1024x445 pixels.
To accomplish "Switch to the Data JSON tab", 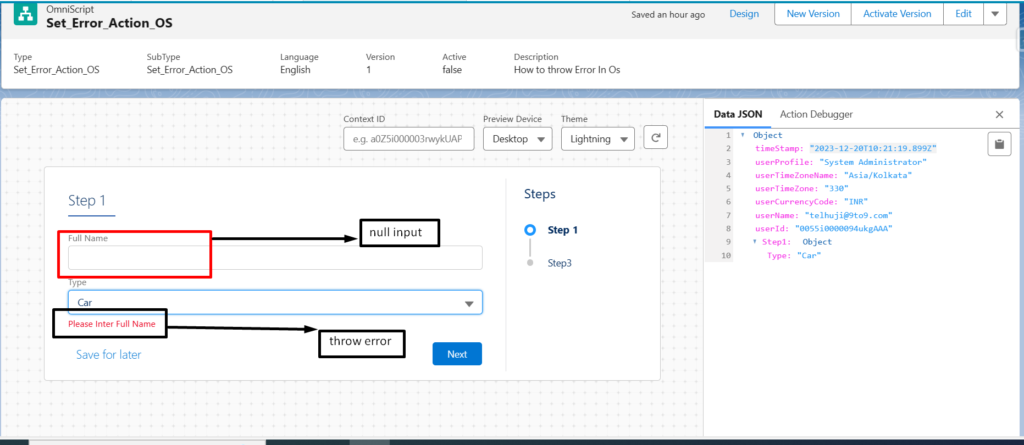I will click(x=737, y=114).
